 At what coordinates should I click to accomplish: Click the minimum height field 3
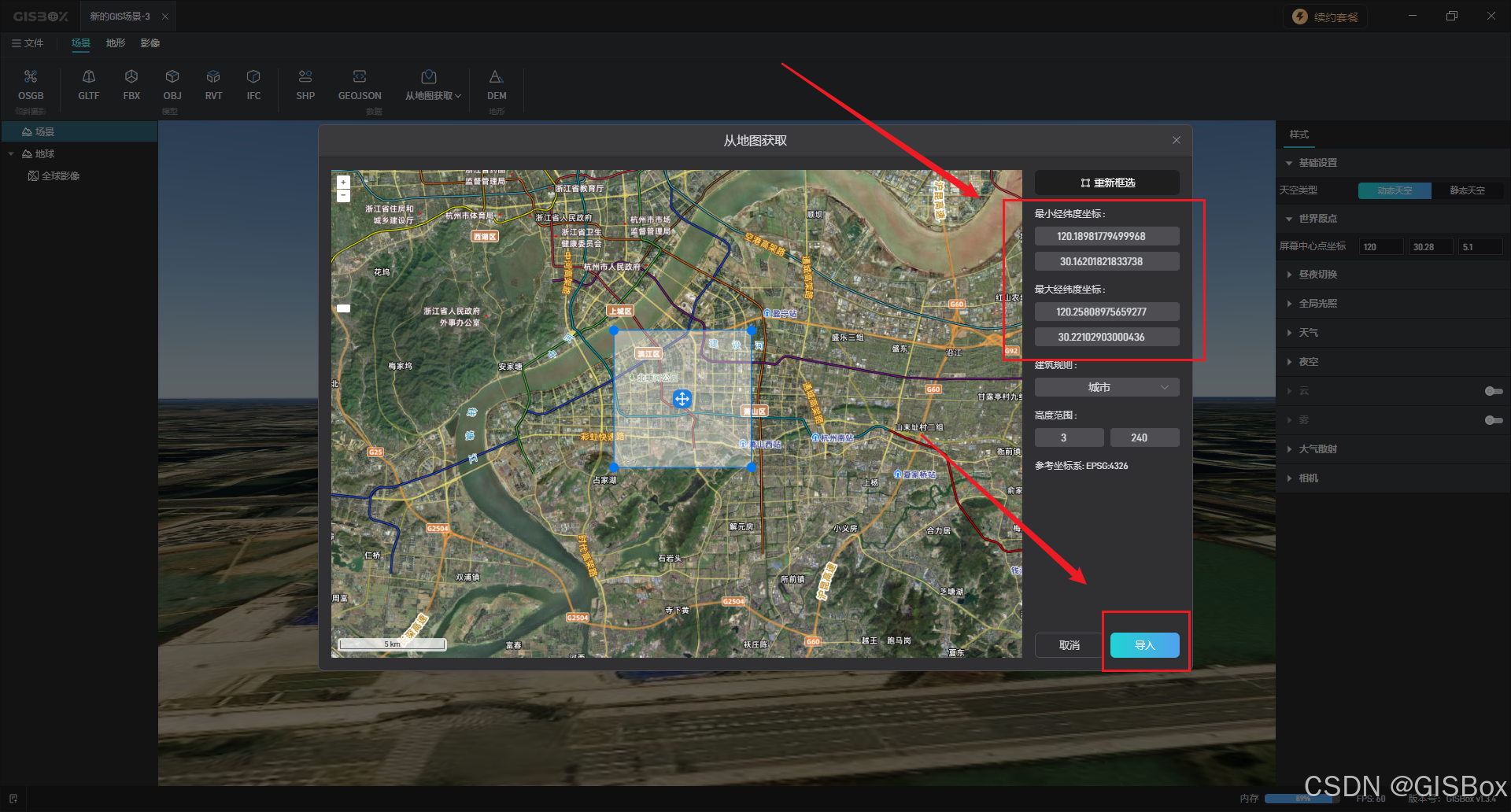pyautogui.click(x=1070, y=437)
